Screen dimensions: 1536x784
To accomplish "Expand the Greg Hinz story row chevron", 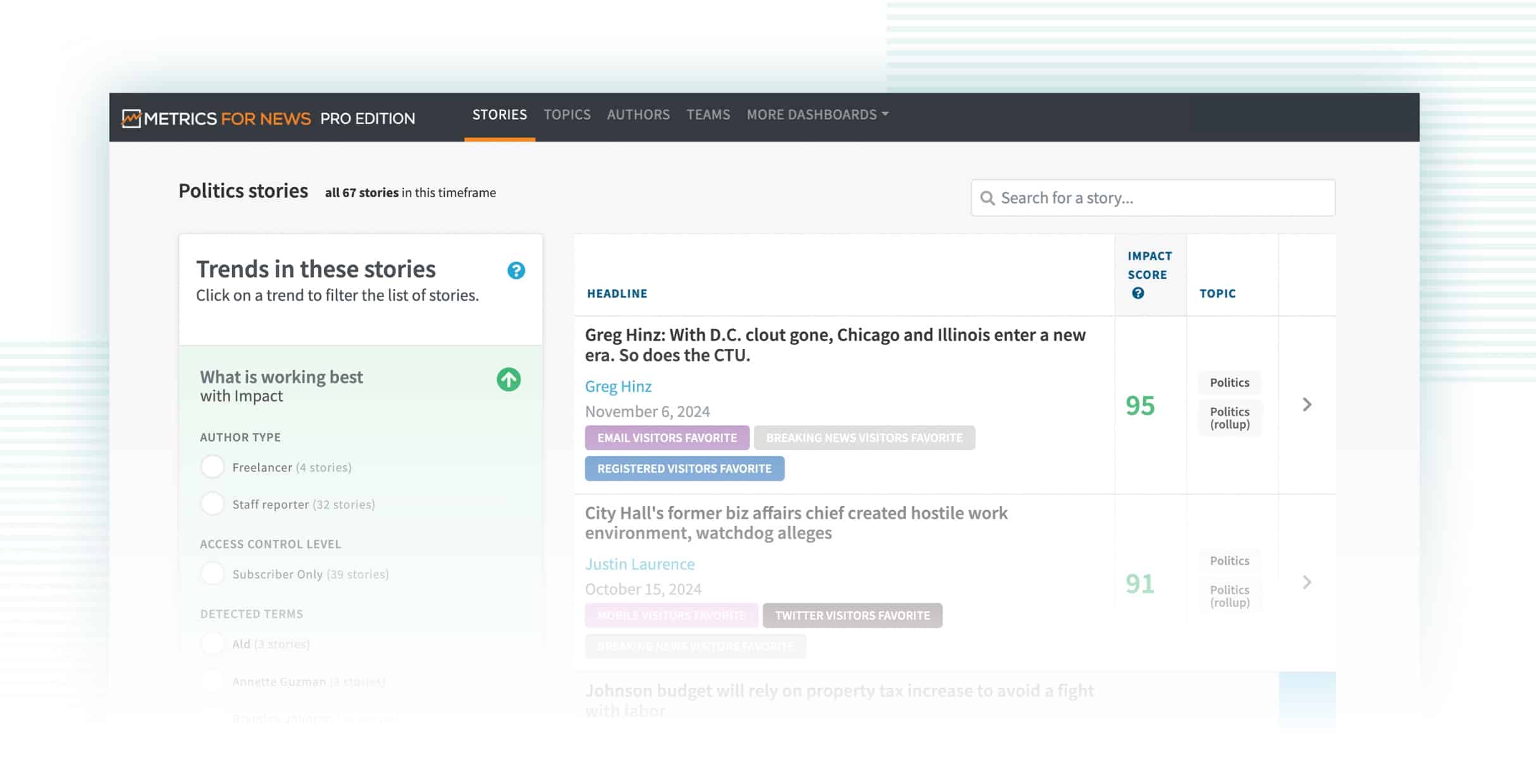I will tap(1307, 405).
